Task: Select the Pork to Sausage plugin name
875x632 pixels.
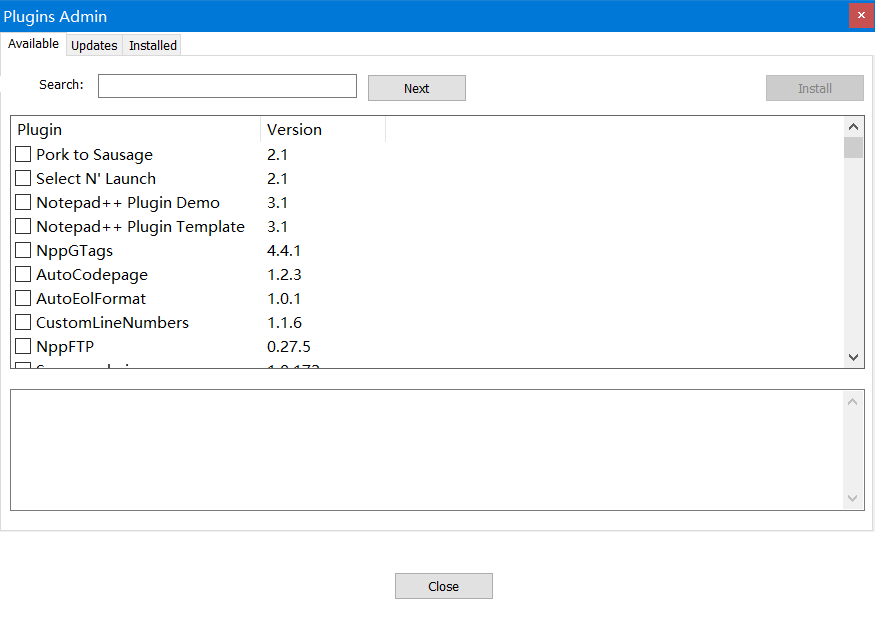Action: (94, 155)
